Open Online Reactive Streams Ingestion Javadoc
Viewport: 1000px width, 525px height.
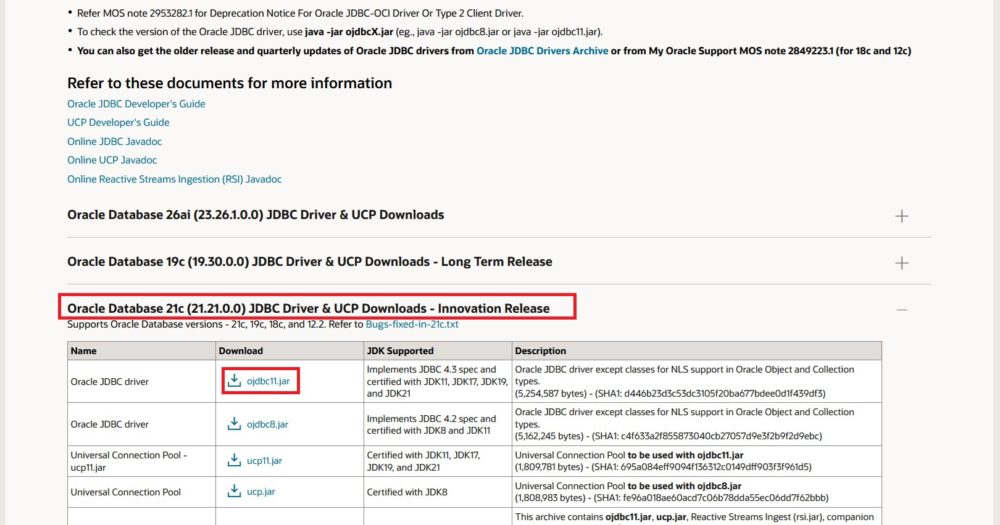[174, 179]
